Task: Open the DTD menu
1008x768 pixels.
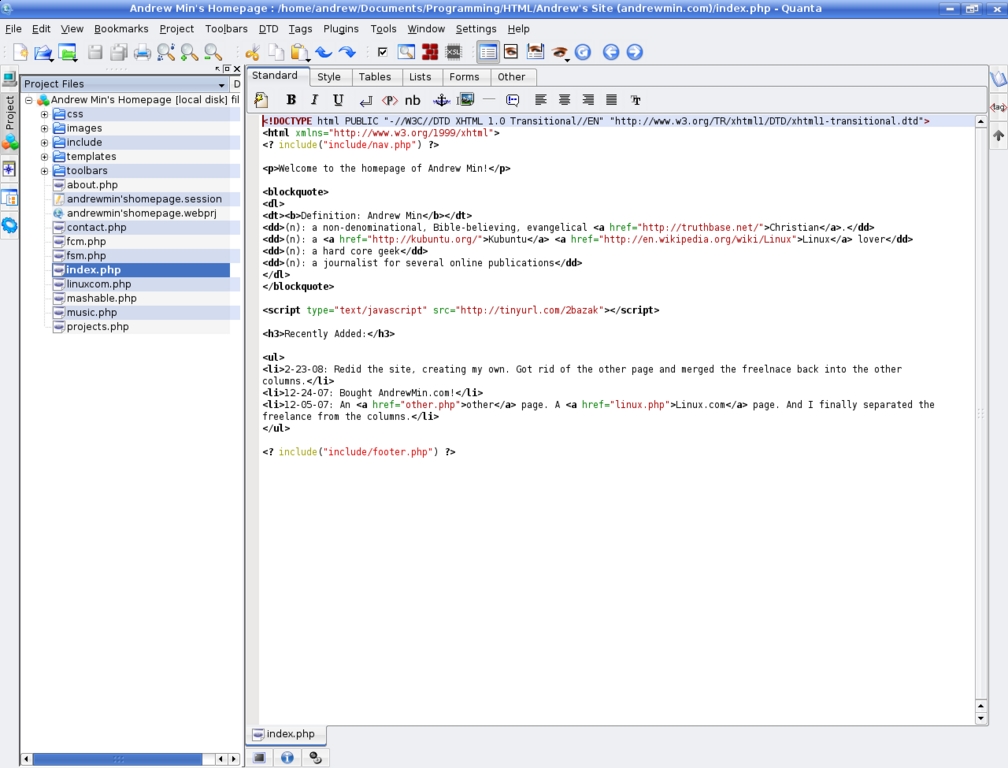Action: (268, 29)
